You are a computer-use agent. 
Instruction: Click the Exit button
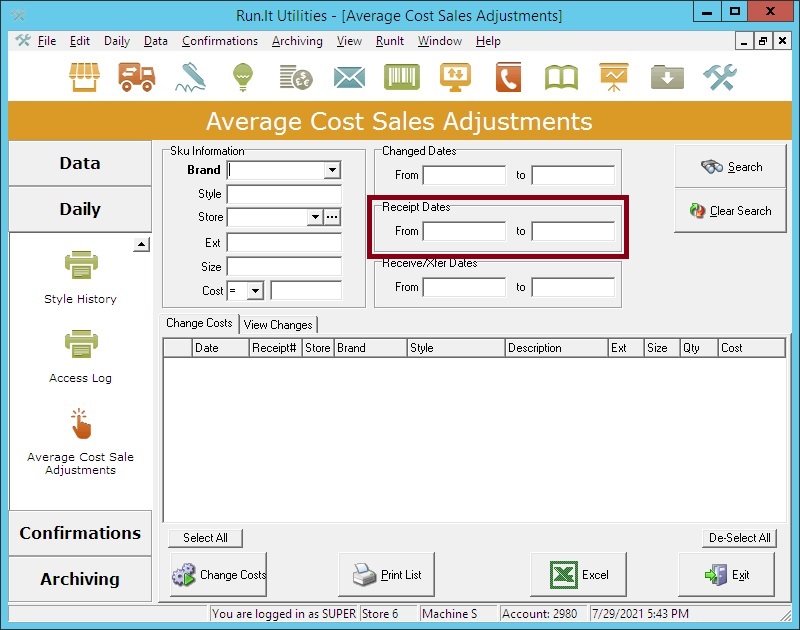click(x=727, y=574)
